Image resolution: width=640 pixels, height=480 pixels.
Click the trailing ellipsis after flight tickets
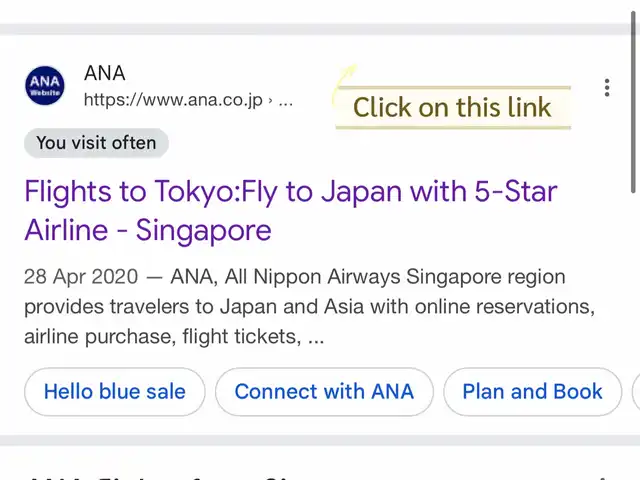(316, 337)
